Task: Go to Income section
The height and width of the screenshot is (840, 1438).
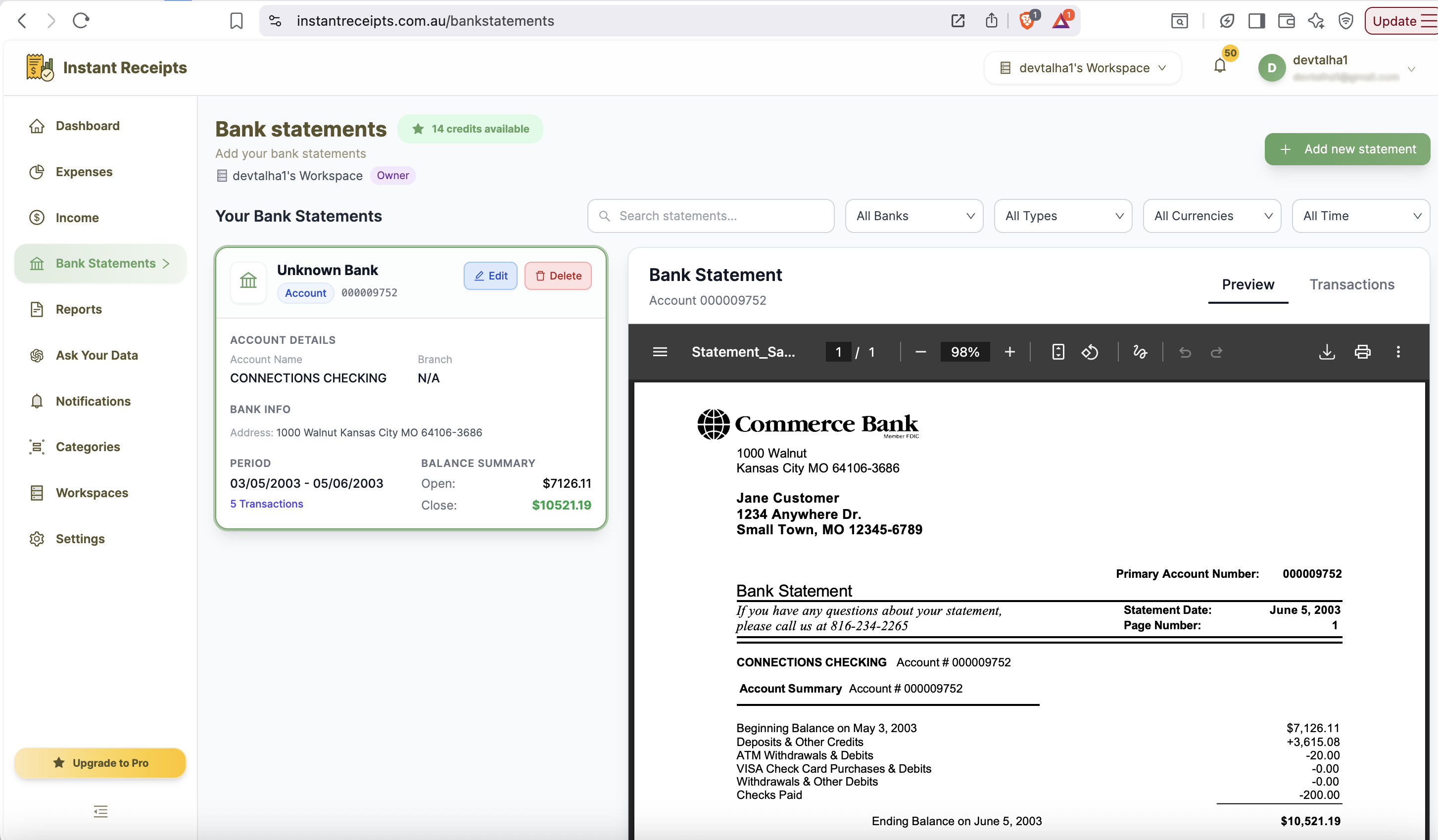Action: coord(100,217)
